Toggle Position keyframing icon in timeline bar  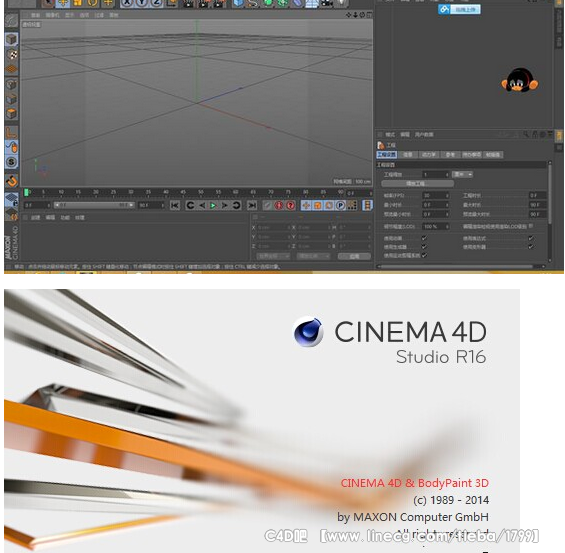[x=306, y=205]
